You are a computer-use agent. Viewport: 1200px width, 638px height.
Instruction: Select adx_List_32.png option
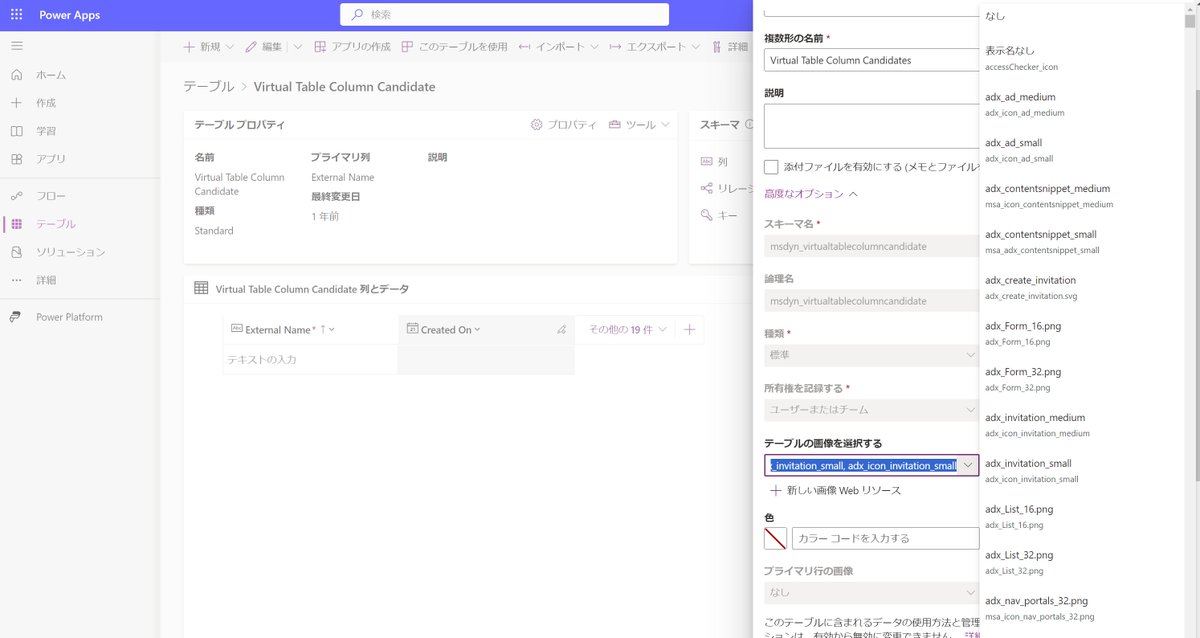point(1083,562)
